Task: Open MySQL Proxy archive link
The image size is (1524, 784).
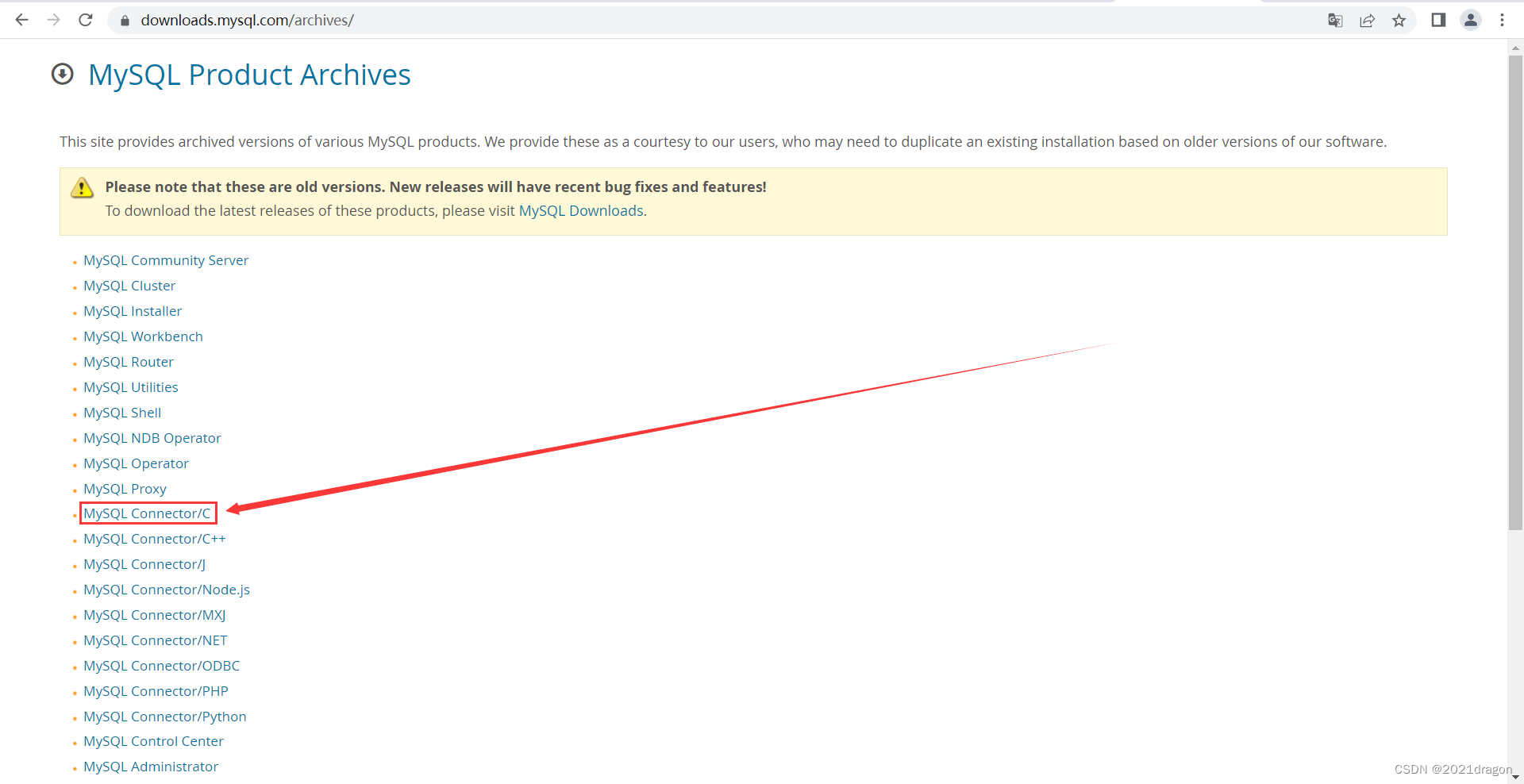Action: (125, 489)
